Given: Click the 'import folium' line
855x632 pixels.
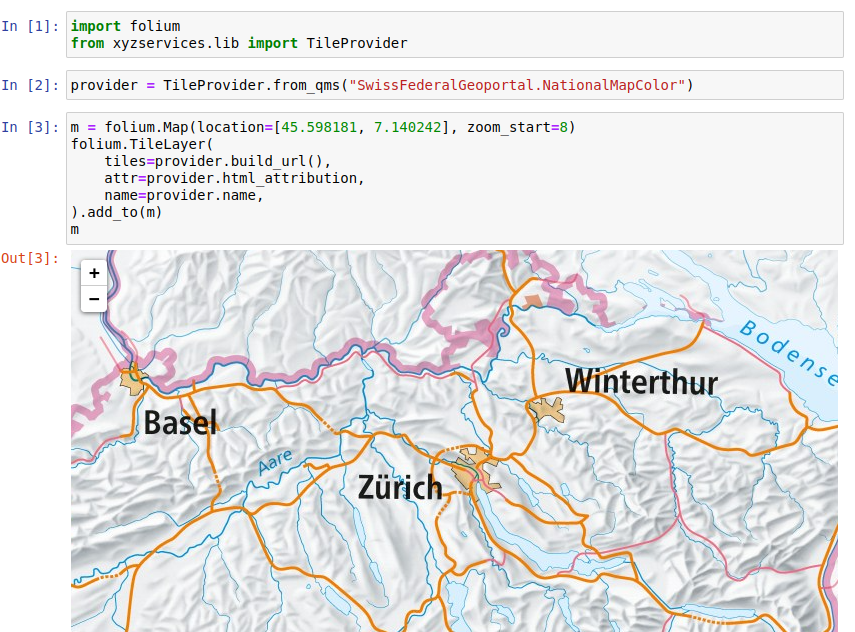Looking at the screenshot, I should pyautogui.click(x=125, y=26).
